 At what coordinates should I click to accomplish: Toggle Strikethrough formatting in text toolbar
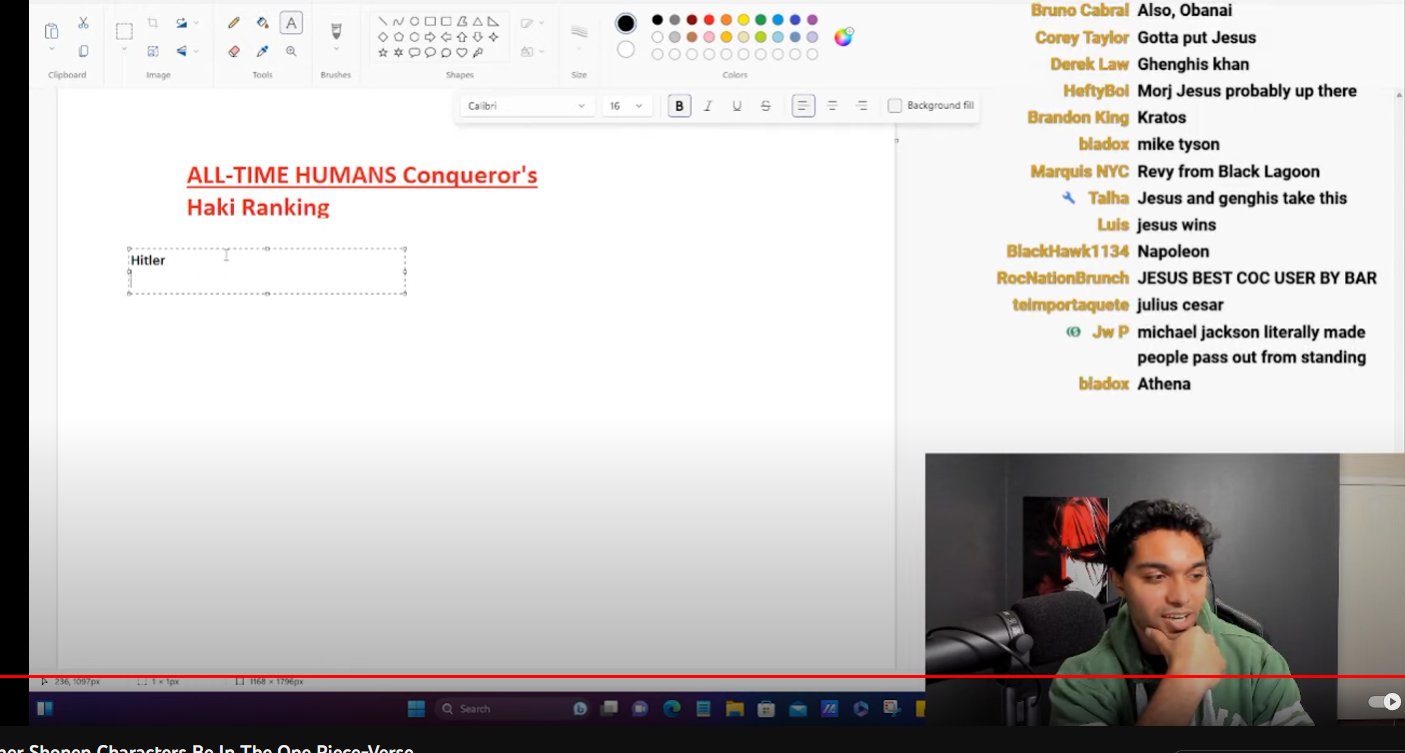[766, 105]
